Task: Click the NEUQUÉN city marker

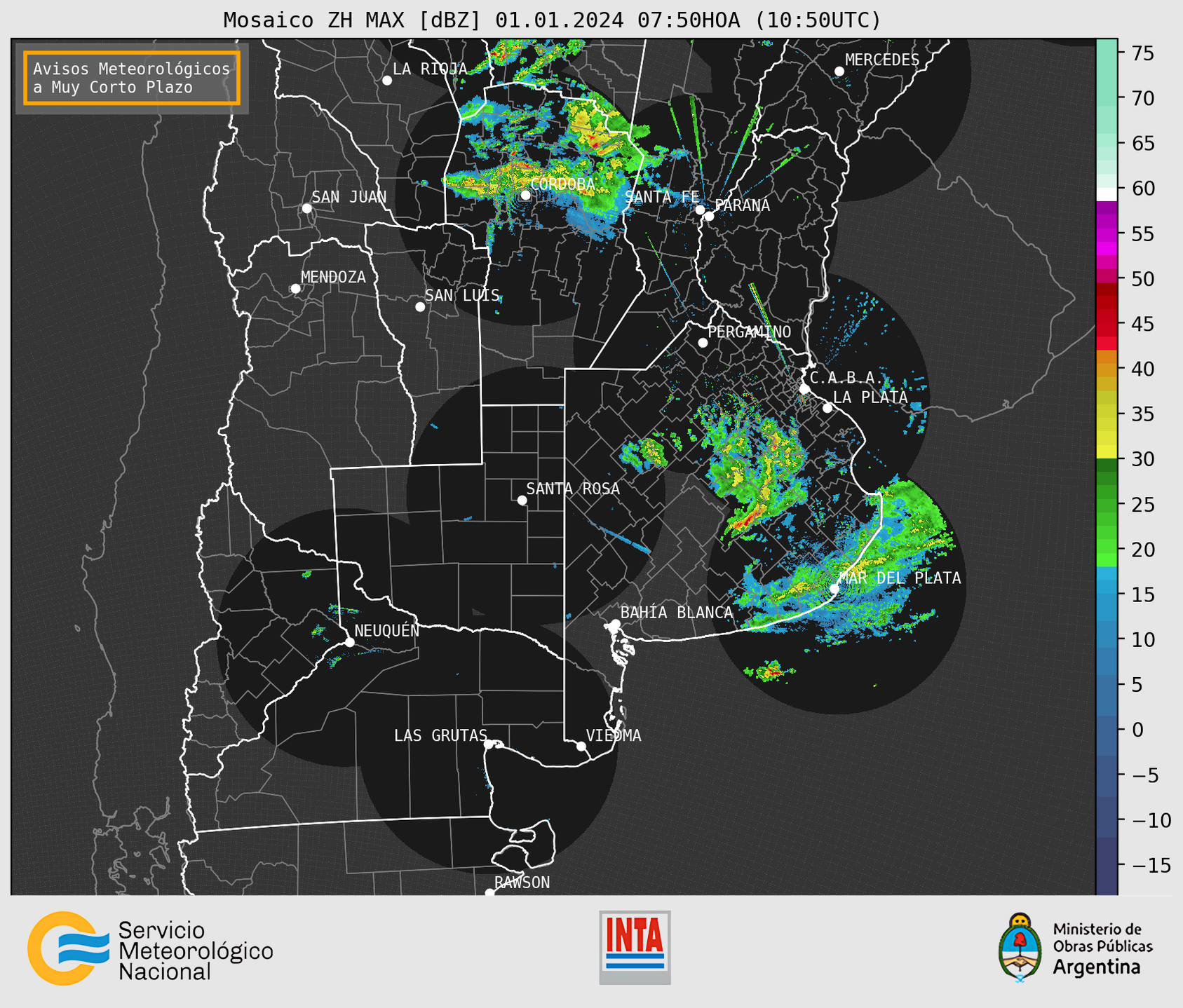Action: [x=349, y=642]
